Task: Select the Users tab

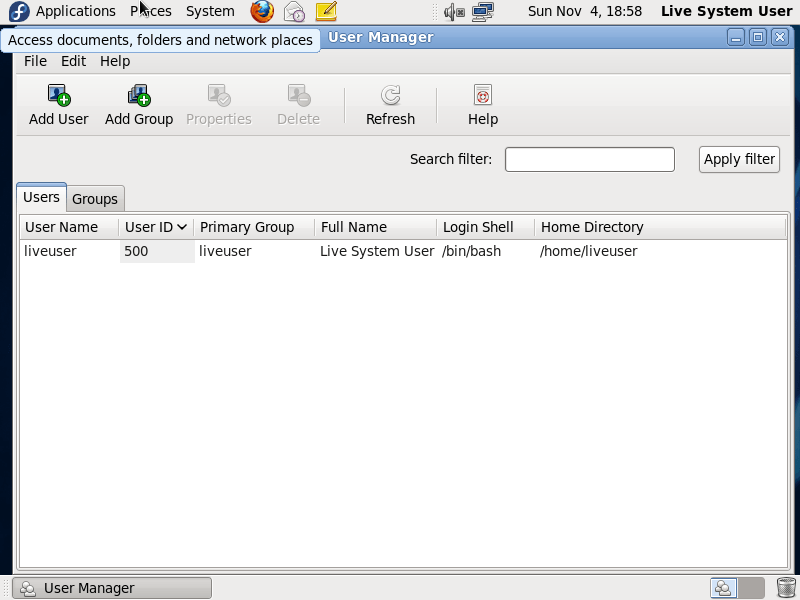Action: coord(41,197)
